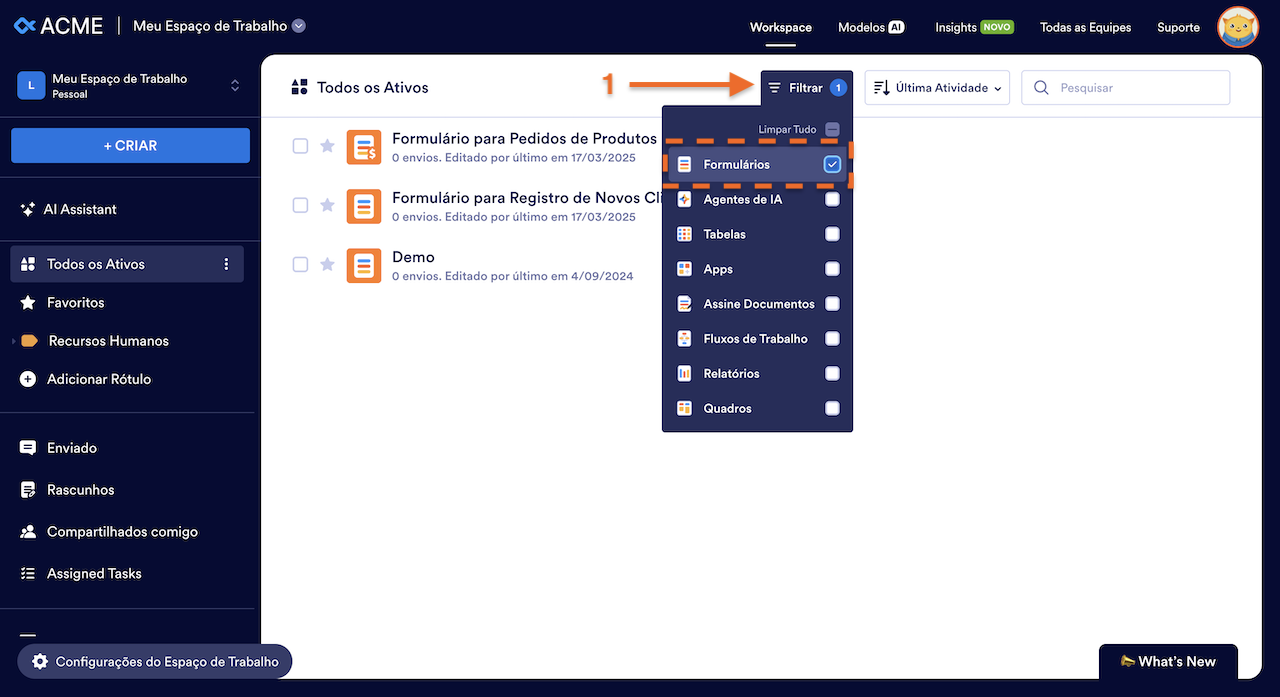Select the Demo form row checkbox
Screen dimensions: 1280x697
click(300, 265)
